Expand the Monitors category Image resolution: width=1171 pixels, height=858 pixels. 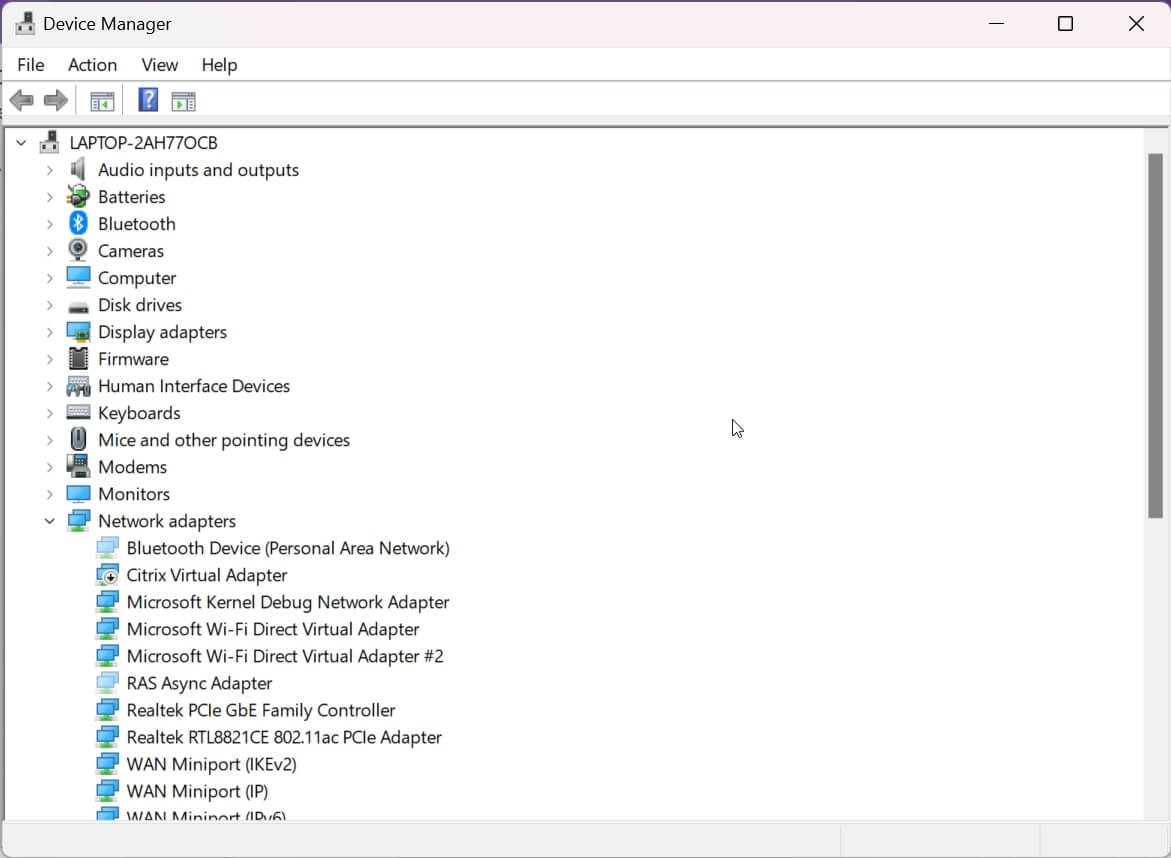[49, 494]
